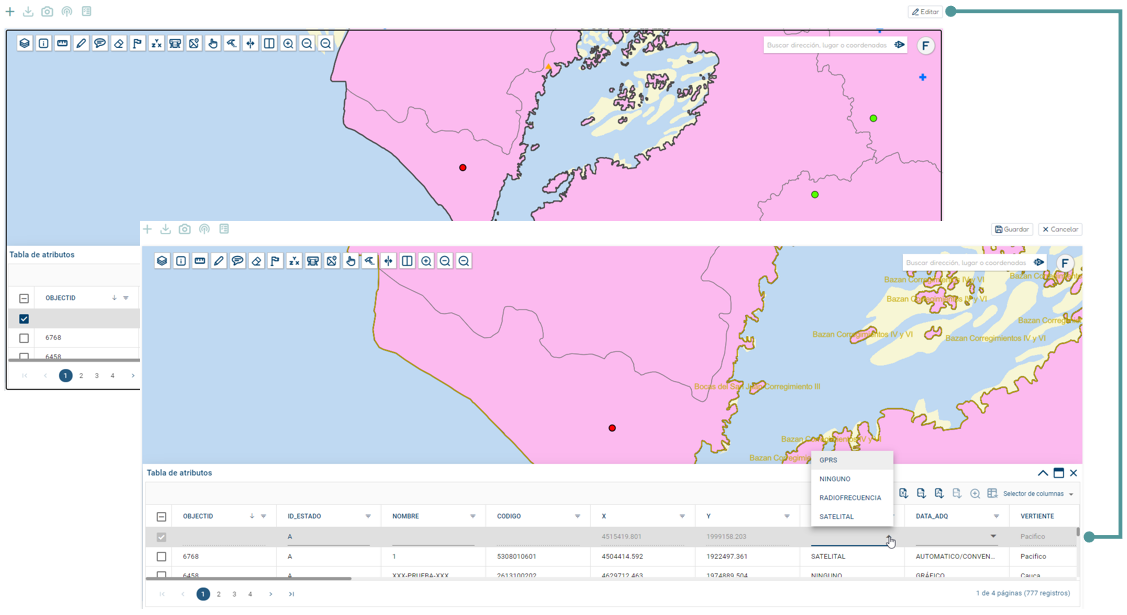Open ID_ESTADO column filter dropdown
The width and height of the screenshot is (1127, 615).
pyautogui.click(x=368, y=517)
